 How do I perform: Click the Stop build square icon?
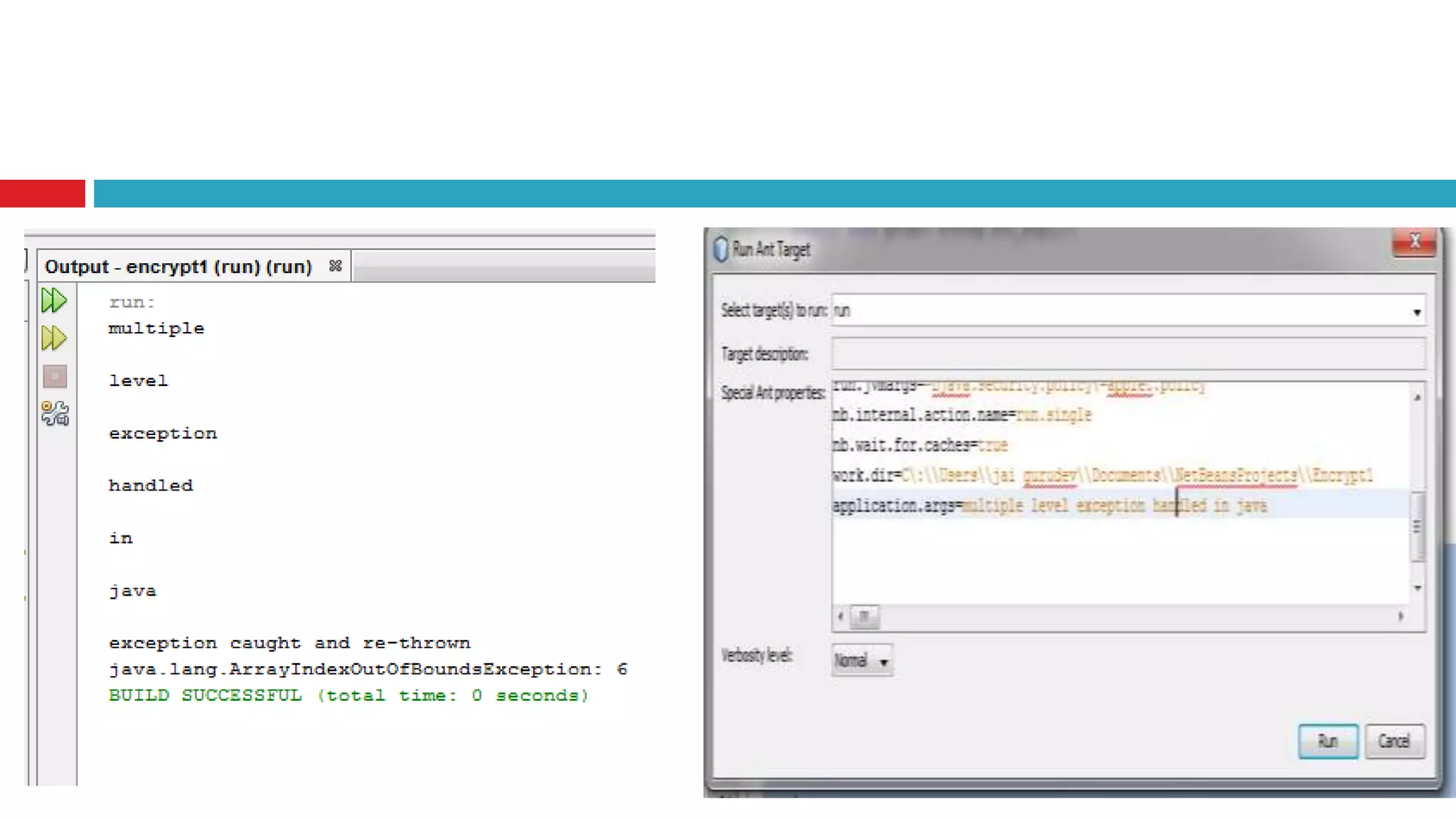(x=55, y=376)
